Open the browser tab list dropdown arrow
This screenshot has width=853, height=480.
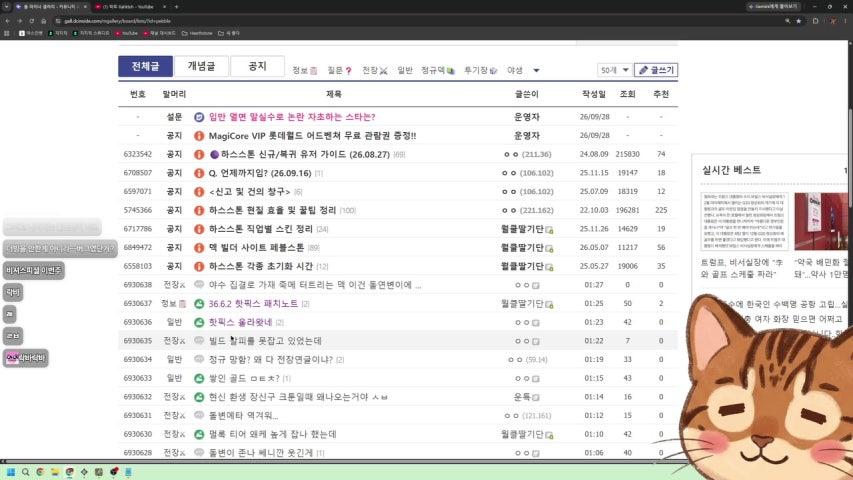click(6, 7)
